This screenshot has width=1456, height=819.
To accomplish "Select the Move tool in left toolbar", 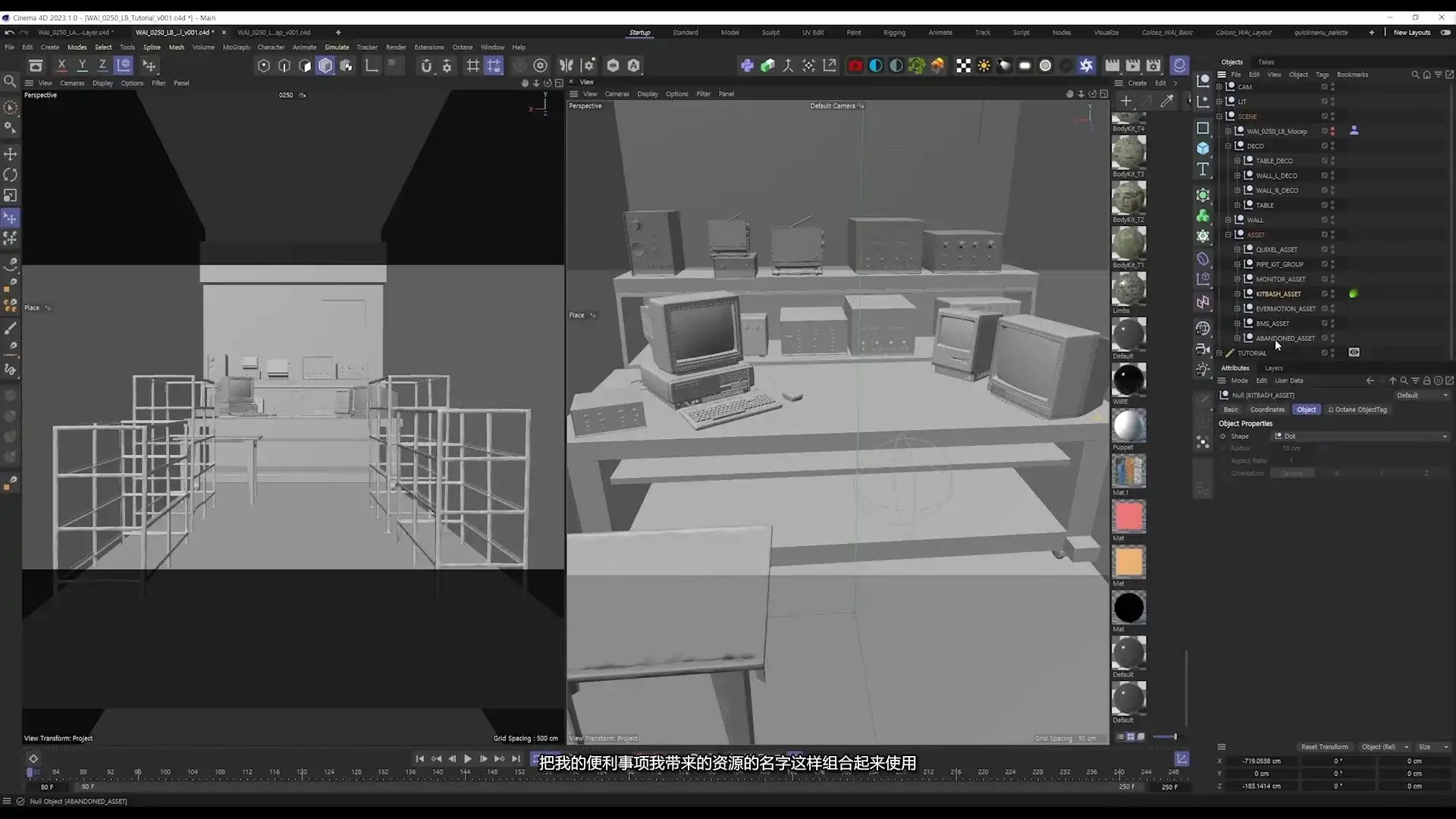I will click(11, 154).
